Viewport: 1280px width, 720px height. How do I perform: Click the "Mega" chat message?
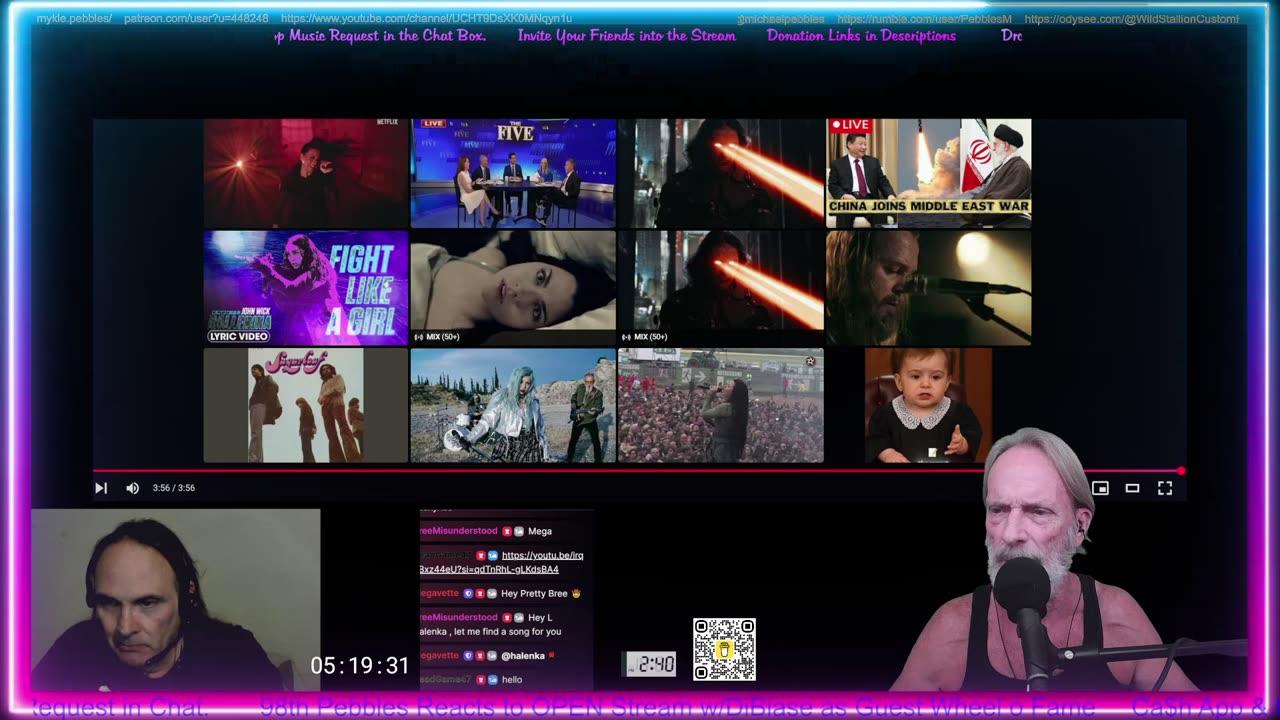click(540, 531)
